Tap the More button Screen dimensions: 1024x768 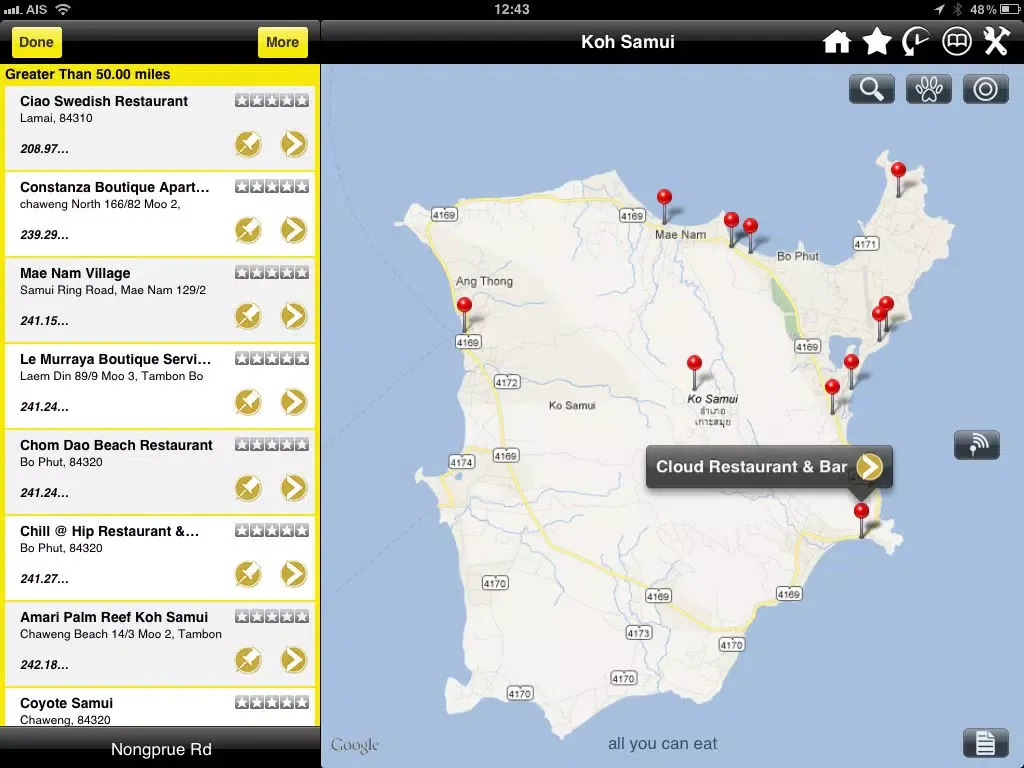pyautogui.click(x=282, y=42)
